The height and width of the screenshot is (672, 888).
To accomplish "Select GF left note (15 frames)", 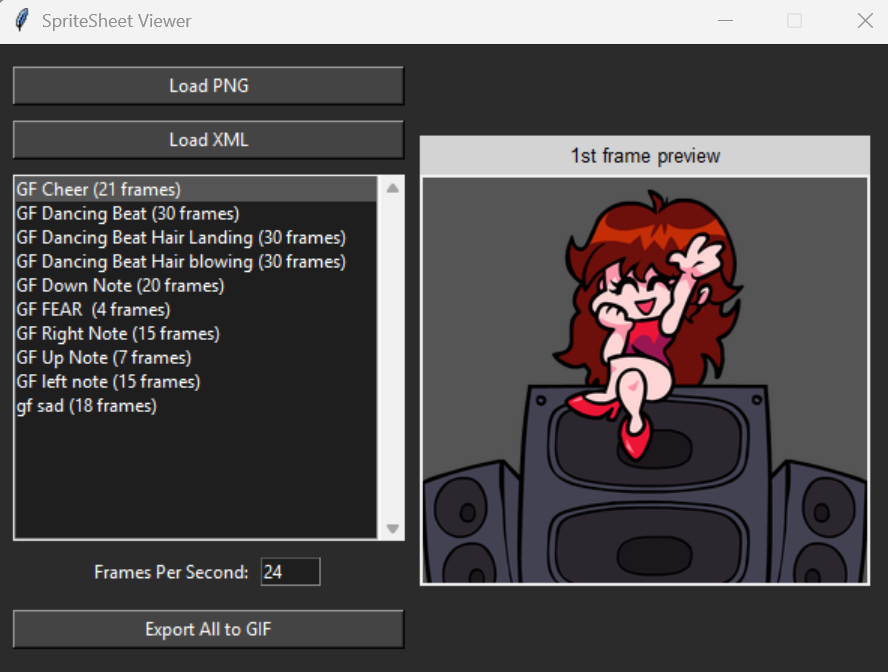I will pyautogui.click(x=196, y=382).
